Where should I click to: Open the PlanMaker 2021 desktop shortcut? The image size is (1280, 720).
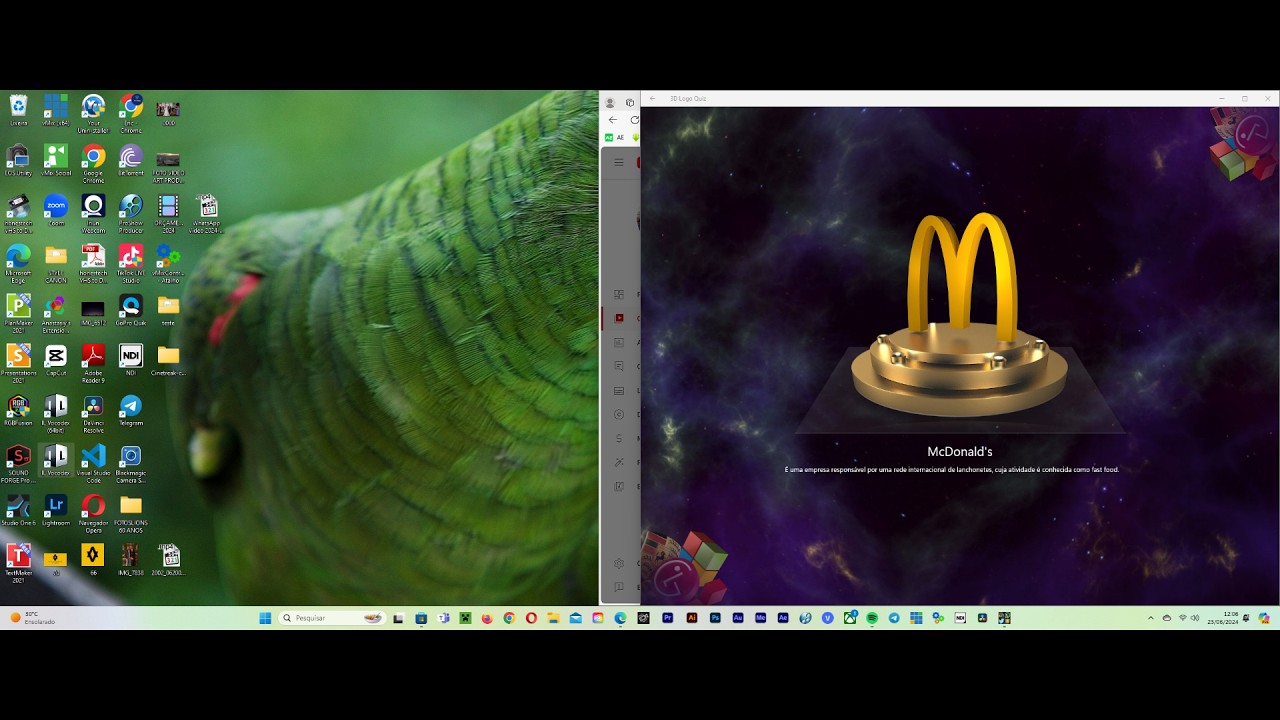click(x=18, y=312)
